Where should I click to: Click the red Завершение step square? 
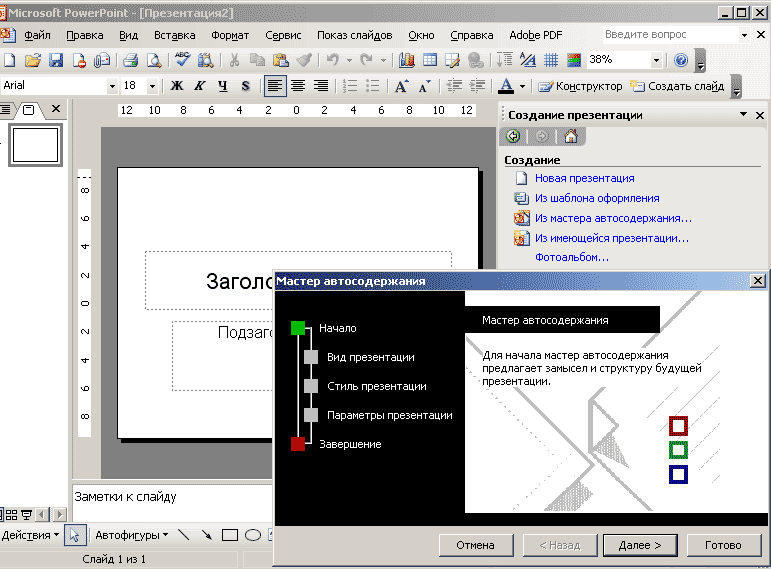click(297, 444)
